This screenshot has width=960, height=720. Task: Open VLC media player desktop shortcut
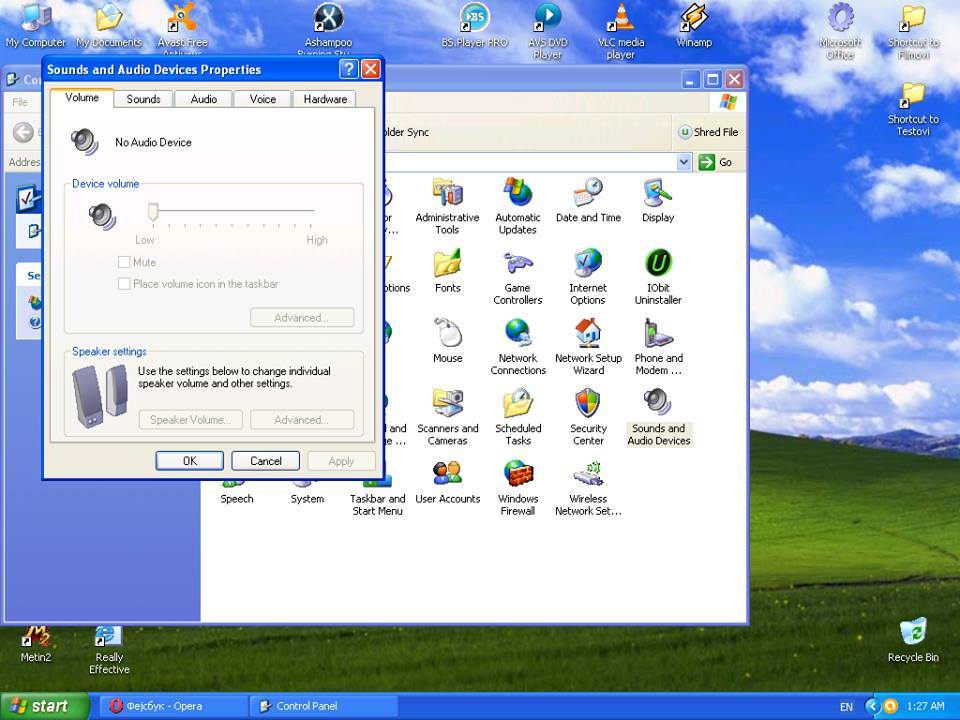coord(620,20)
